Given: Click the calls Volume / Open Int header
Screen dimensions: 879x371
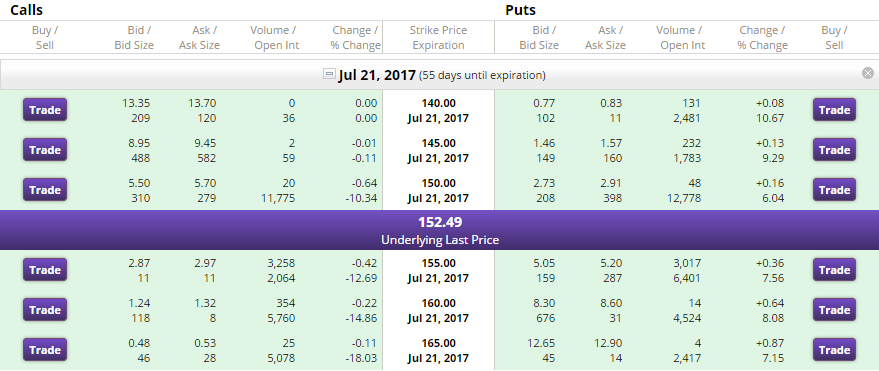Looking at the screenshot, I should tap(277, 38).
